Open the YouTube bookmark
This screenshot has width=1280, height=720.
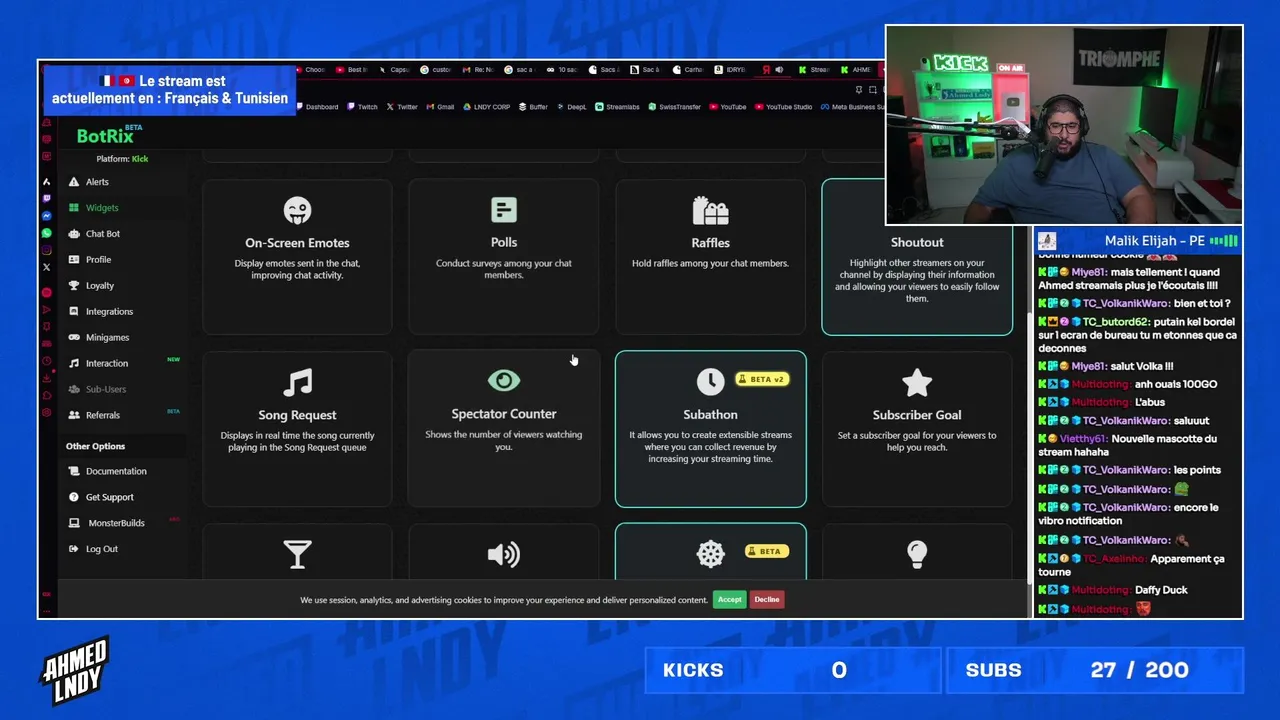(x=728, y=107)
